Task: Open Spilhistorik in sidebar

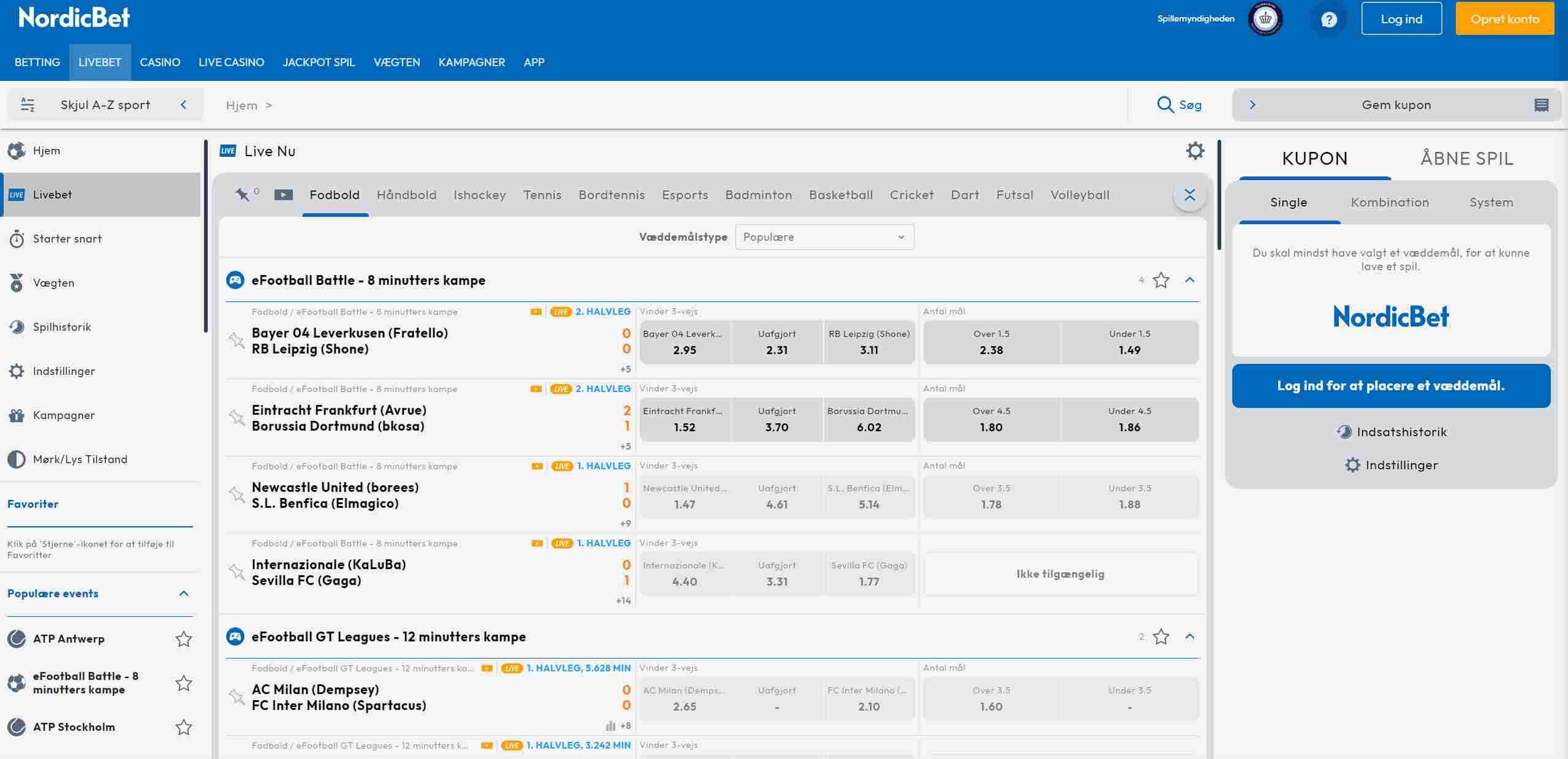Action: tap(100, 327)
